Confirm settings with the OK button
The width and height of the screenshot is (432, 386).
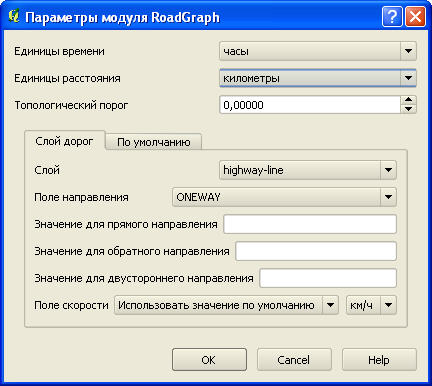(x=209, y=360)
